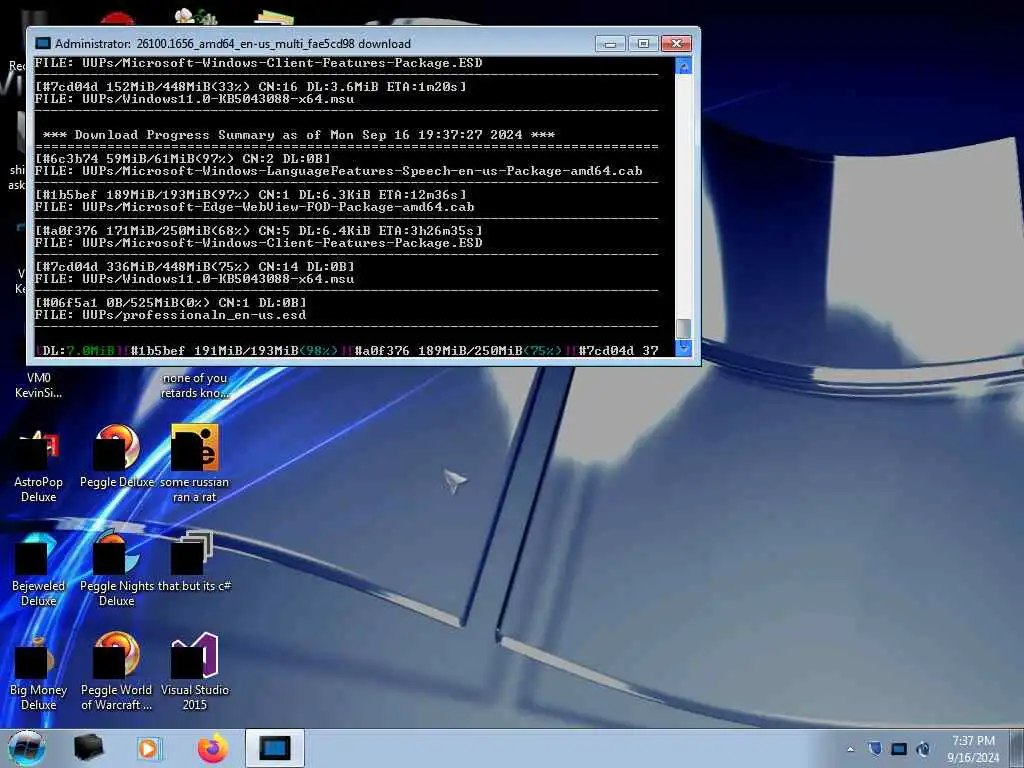The height and width of the screenshot is (768, 1024).
Task: Click the Windows Start orb
Action: click(x=27, y=748)
